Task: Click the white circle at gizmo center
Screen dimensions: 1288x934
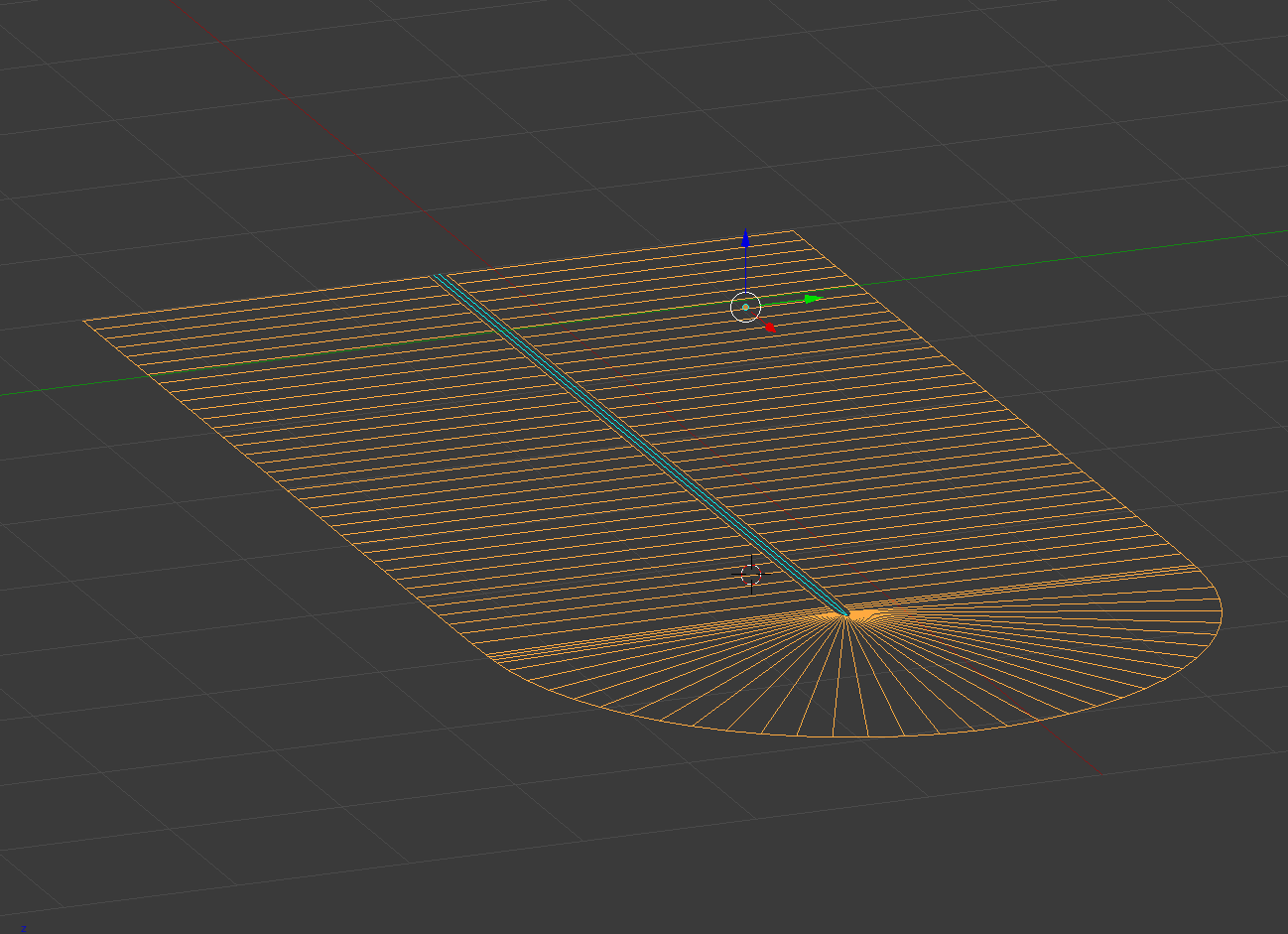Action: [745, 308]
